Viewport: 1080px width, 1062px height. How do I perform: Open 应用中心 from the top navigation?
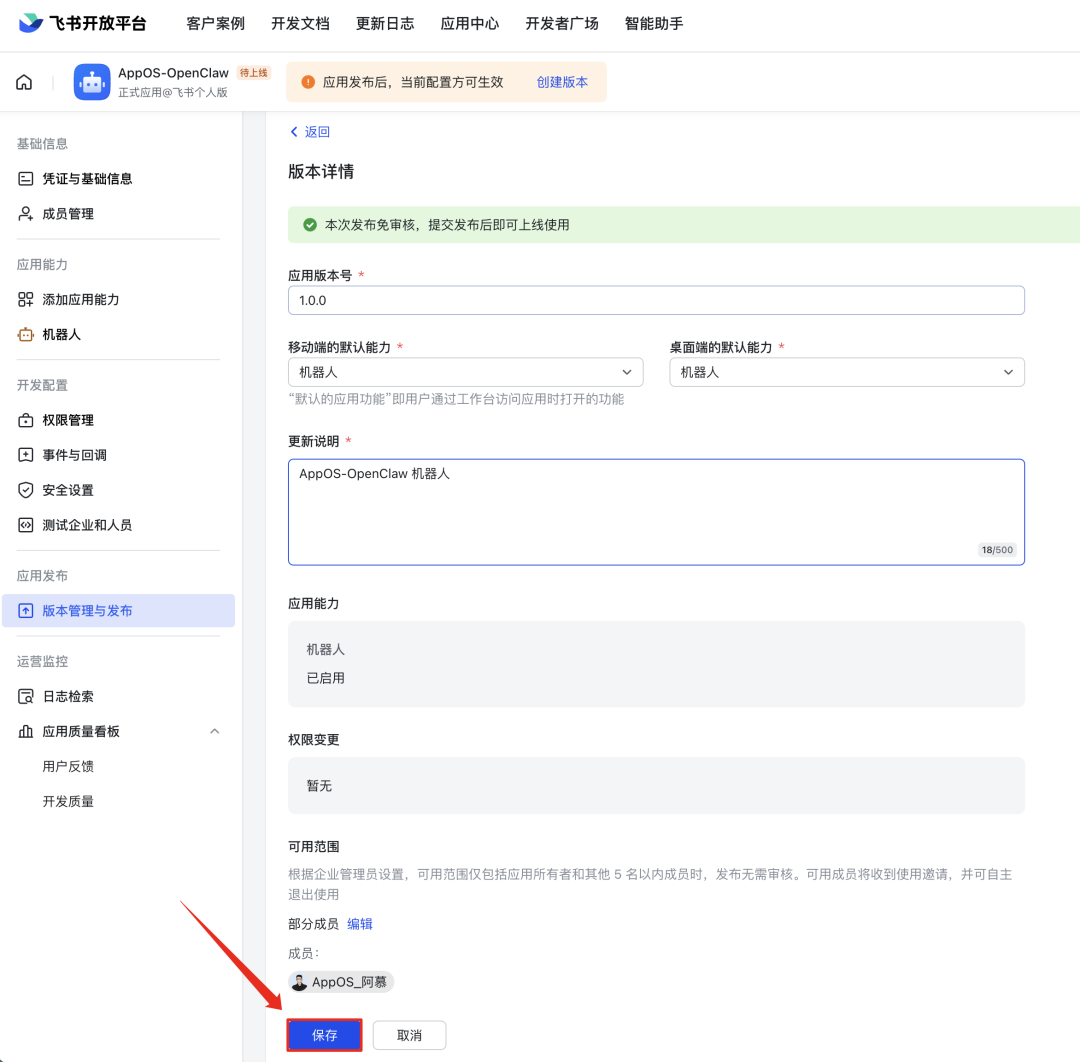(x=469, y=23)
